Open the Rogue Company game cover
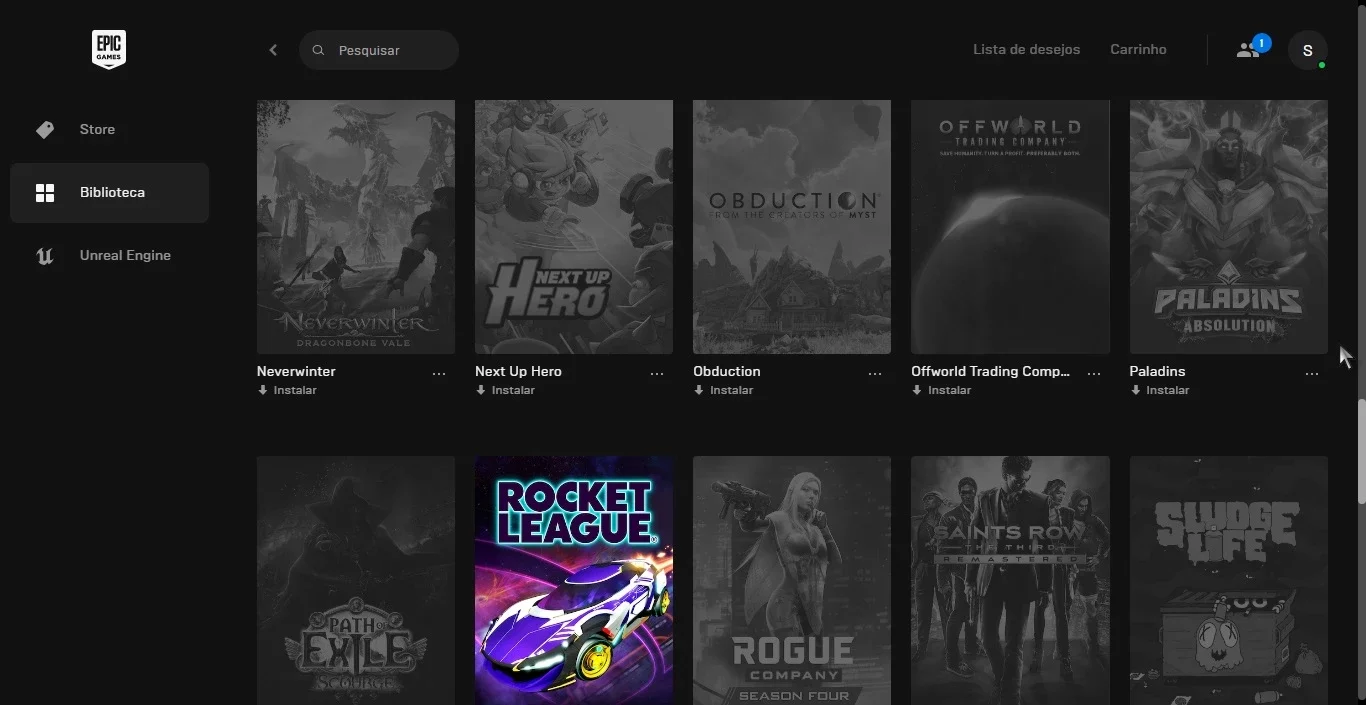 pos(792,581)
